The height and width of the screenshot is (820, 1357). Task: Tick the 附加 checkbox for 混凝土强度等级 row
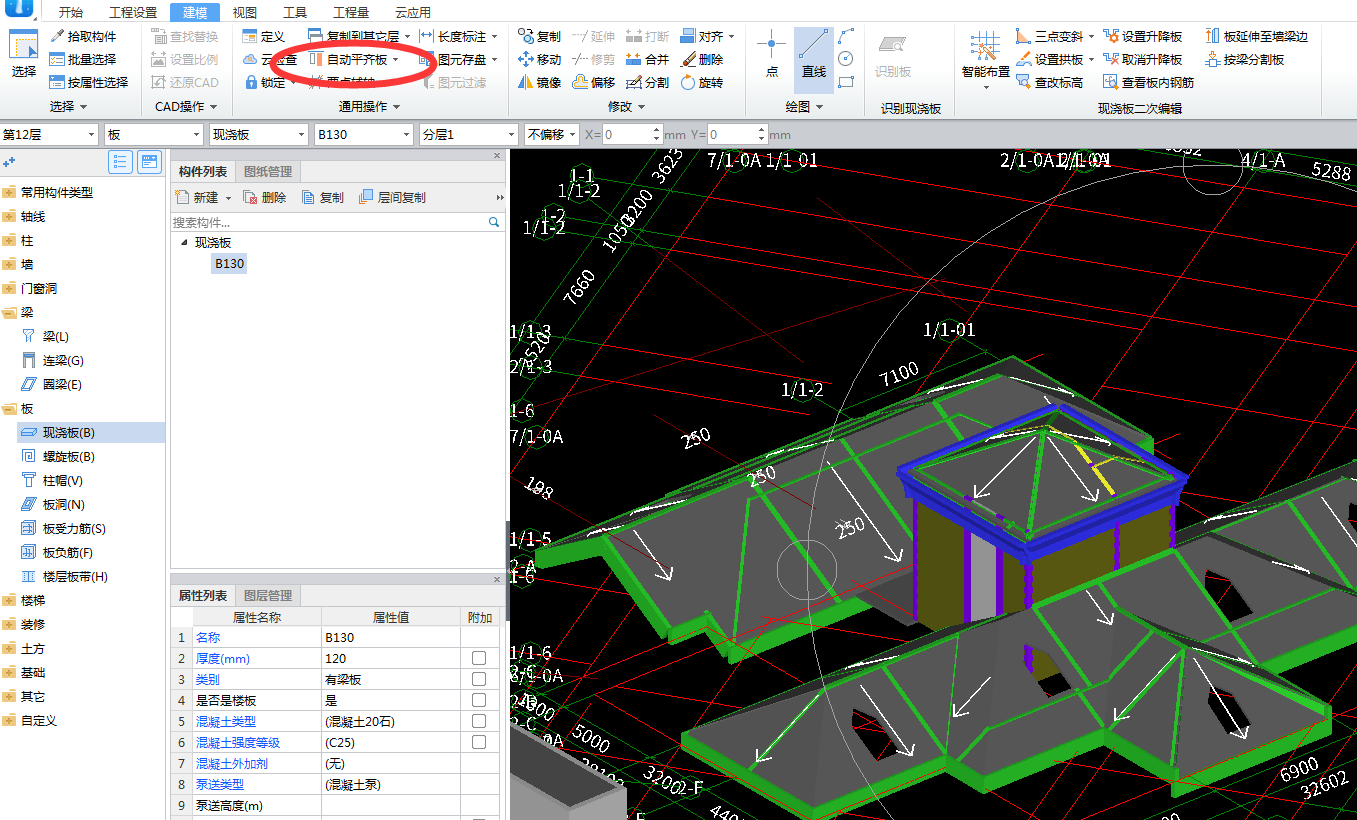pyautogui.click(x=479, y=742)
